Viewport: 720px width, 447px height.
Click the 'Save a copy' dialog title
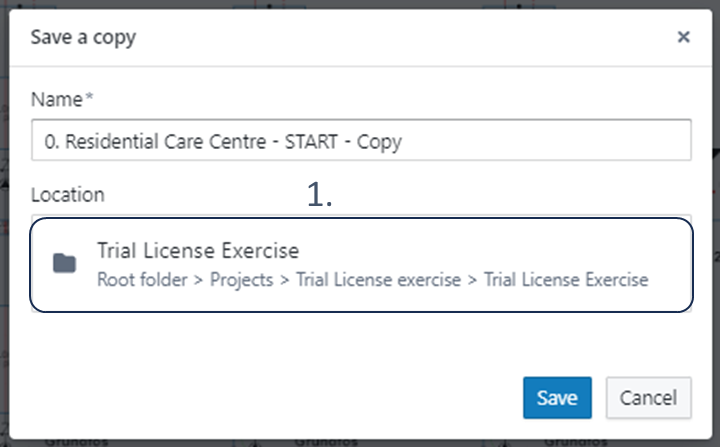click(x=83, y=39)
